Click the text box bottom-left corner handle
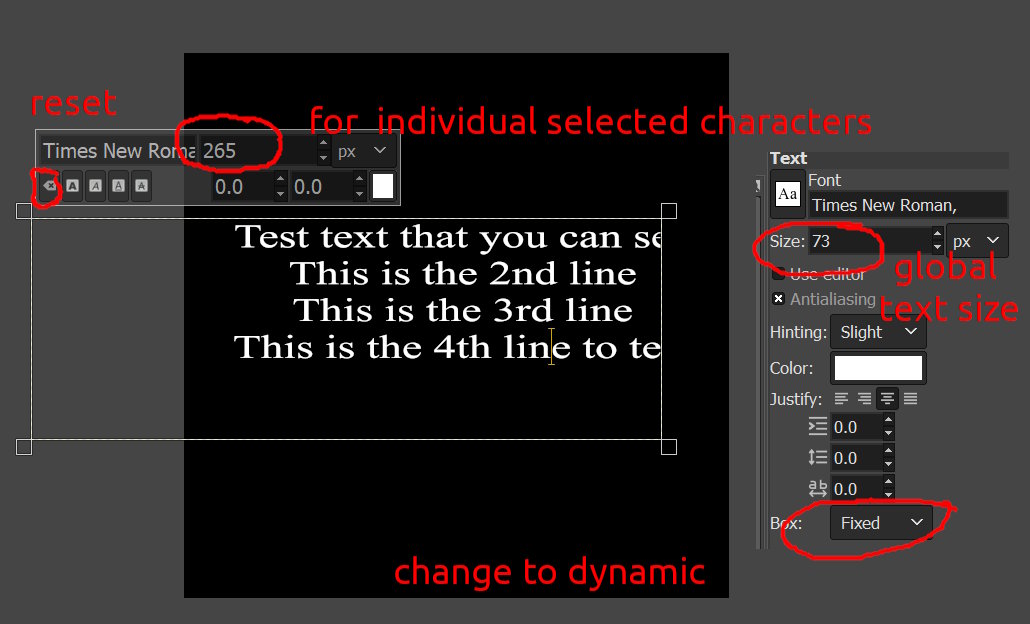Image resolution: width=1030 pixels, height=624 pixels. point(24,447)
